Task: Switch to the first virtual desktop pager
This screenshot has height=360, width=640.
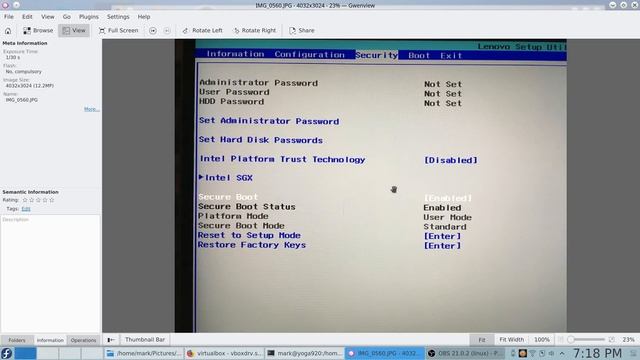Action: 25,353
